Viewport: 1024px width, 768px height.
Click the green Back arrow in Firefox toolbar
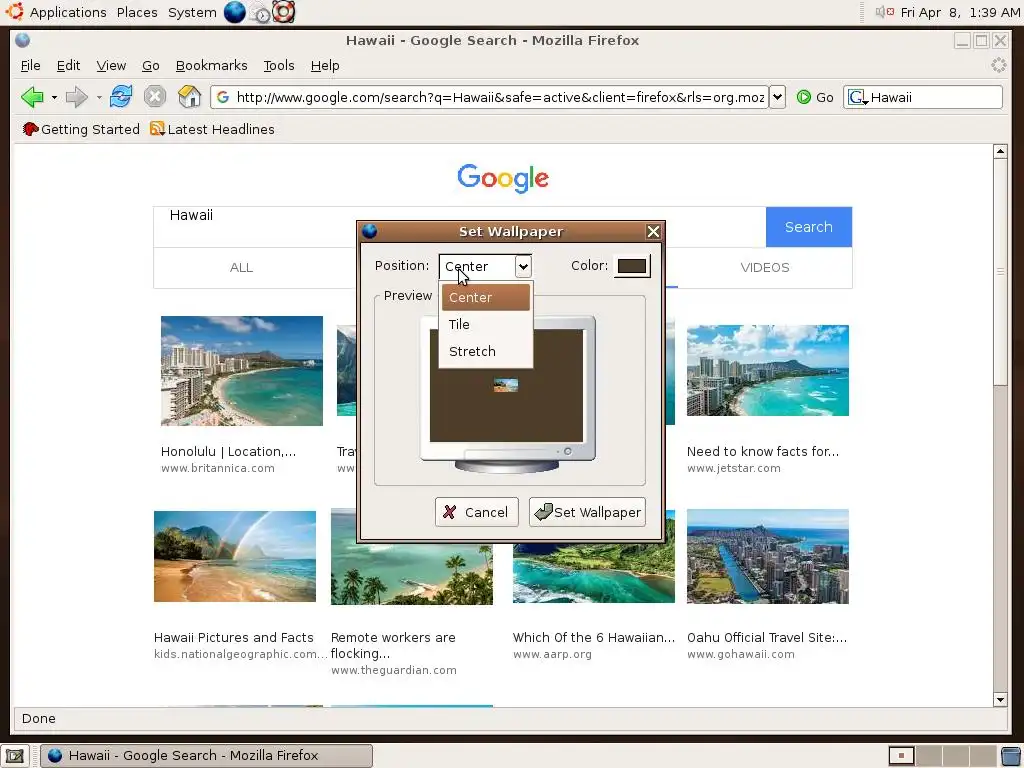(31, 97)
